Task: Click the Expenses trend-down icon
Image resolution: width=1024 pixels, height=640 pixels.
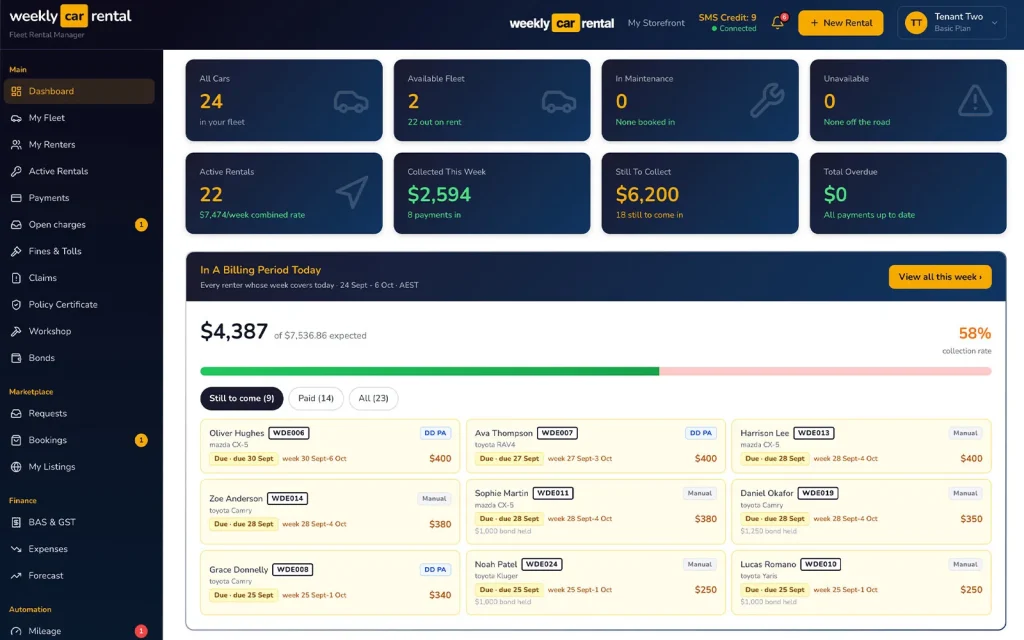Action: [x=16, y=549]
